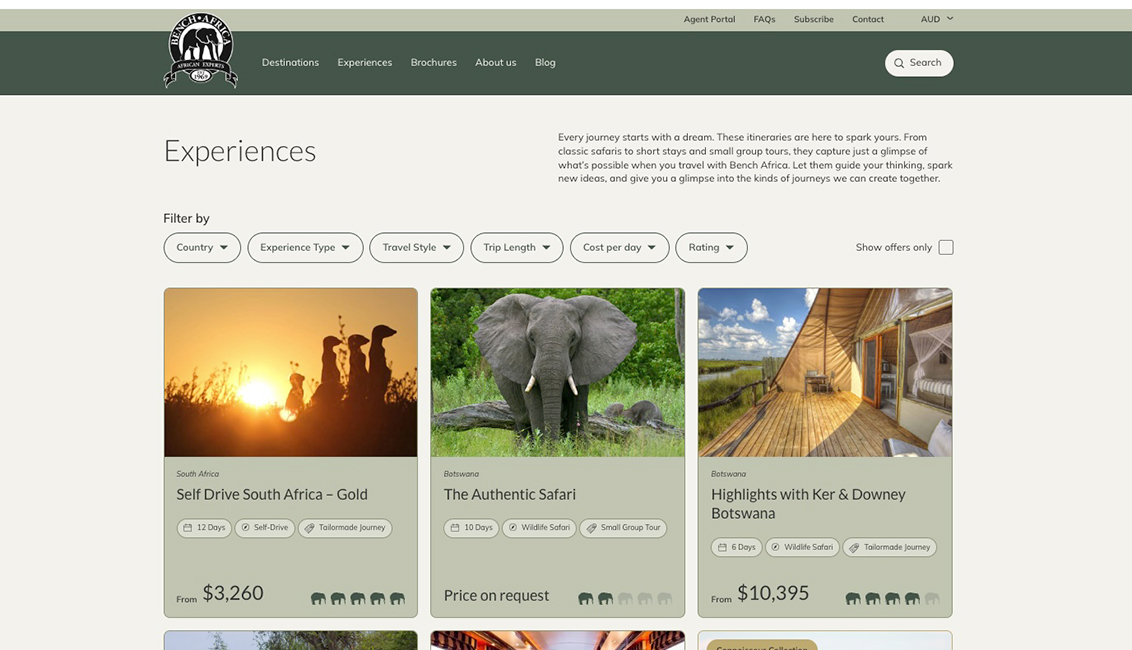The width and height of the screenshot is (1132, 650).
Task: Click the tag icon on Small Group Tour
Action: pyautogui.click(x=591, y=528)
